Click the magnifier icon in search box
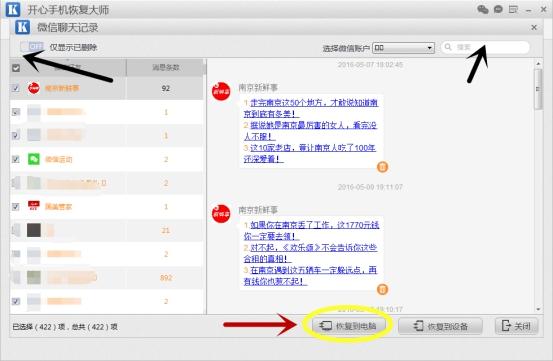 tap(448, 47)
